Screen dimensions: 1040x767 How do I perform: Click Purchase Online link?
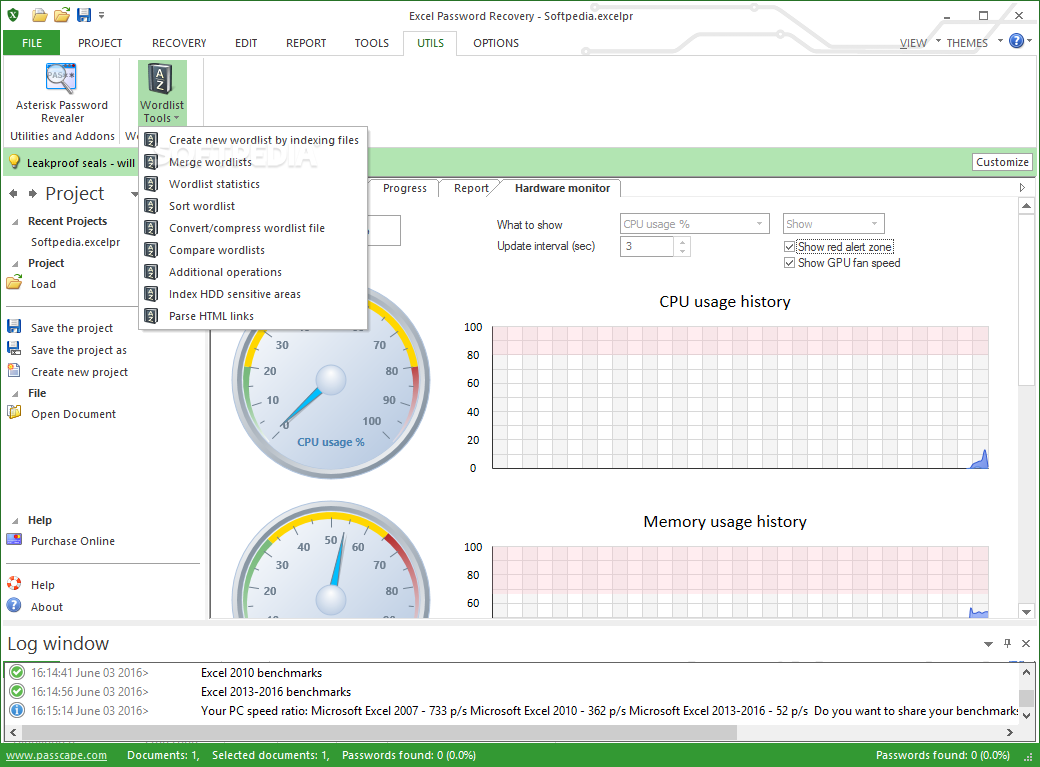73,541
